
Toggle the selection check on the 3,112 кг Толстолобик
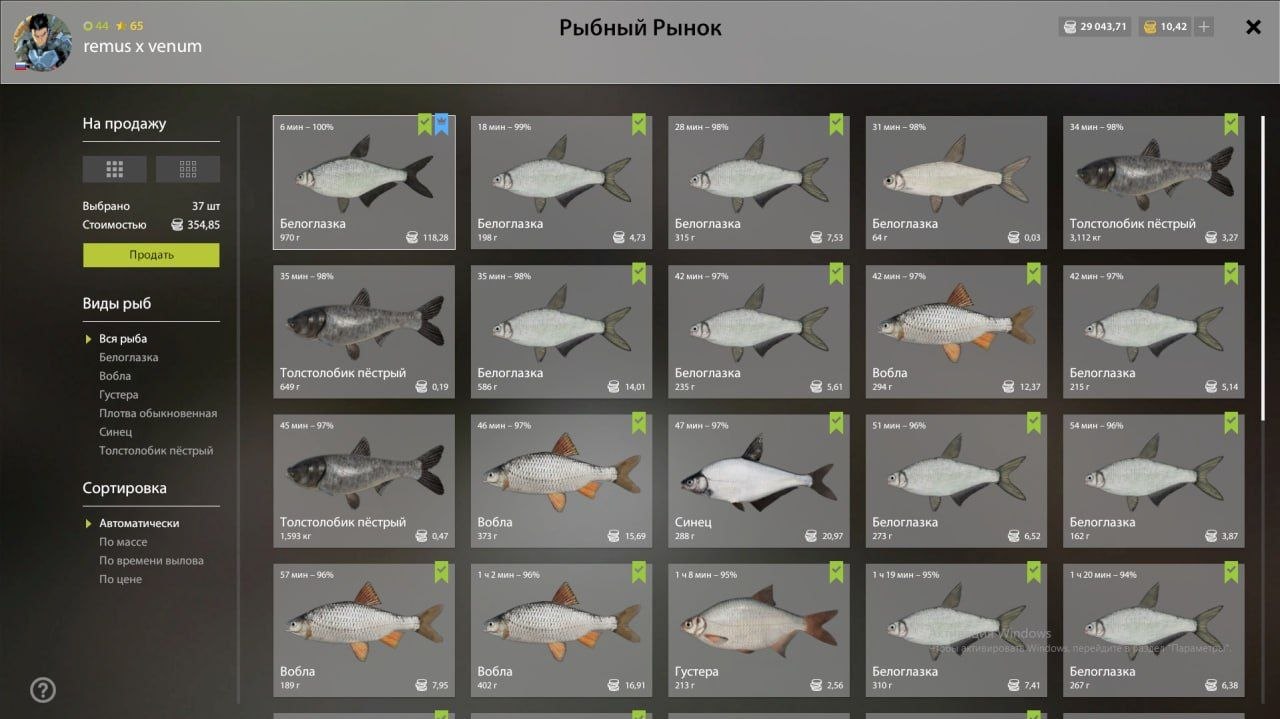tap(1232, 125)
